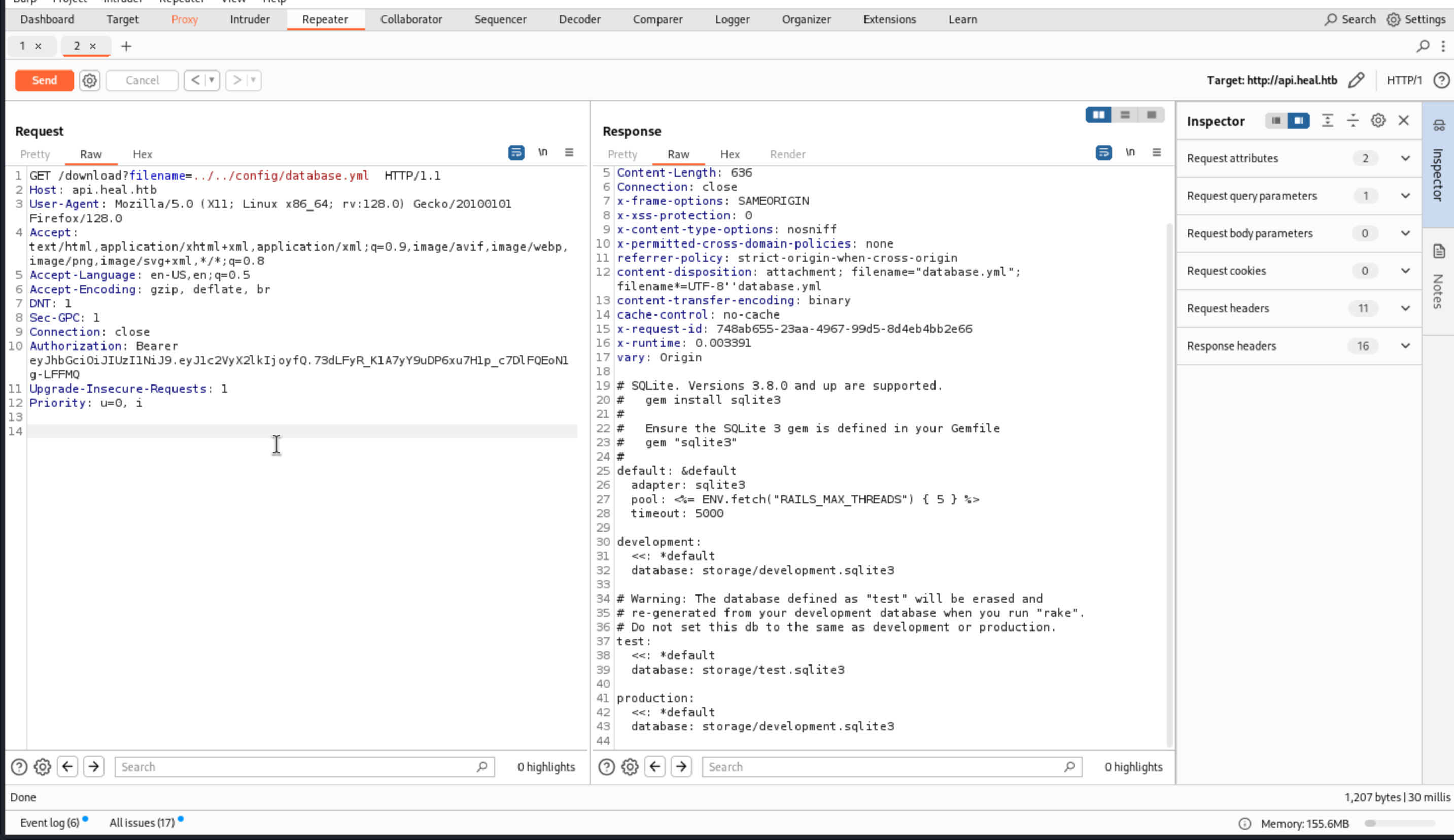The height and width of the screenshot is (840, 1454).
Task: Switch to the Intruder tab
Action: 249,20
